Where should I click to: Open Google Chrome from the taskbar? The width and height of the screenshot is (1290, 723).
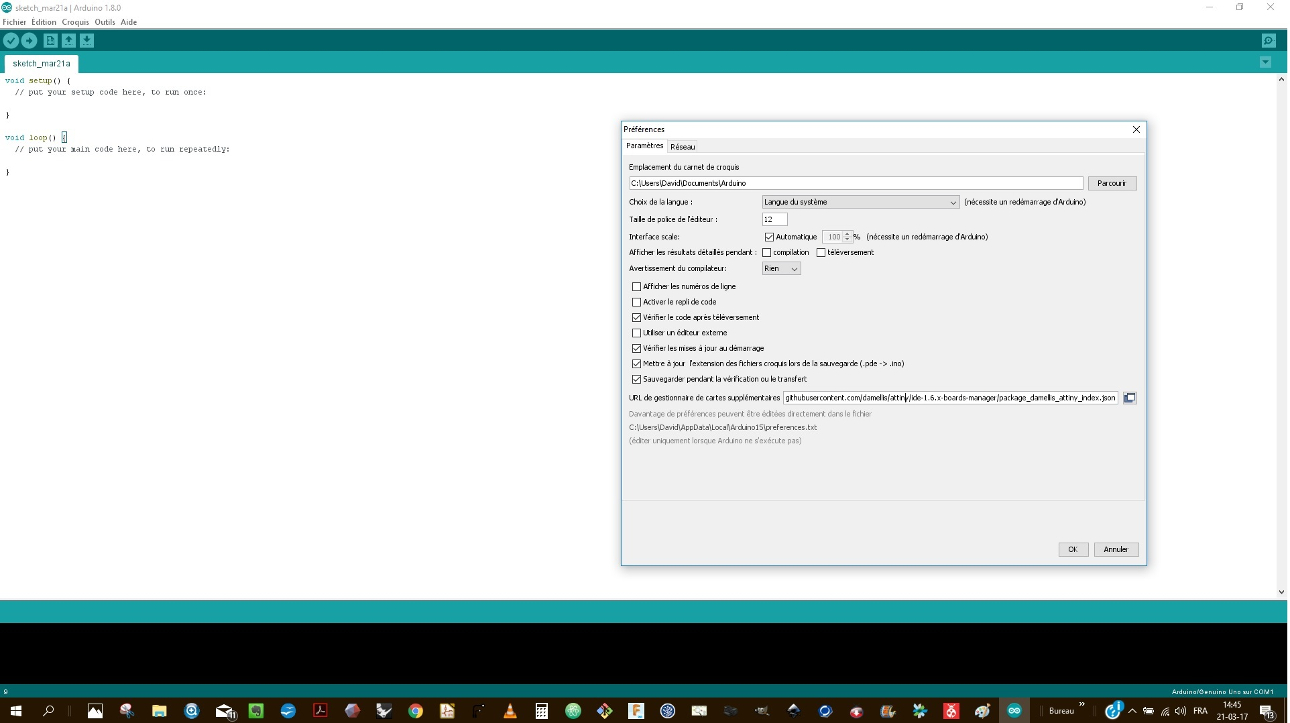[415, 711]
